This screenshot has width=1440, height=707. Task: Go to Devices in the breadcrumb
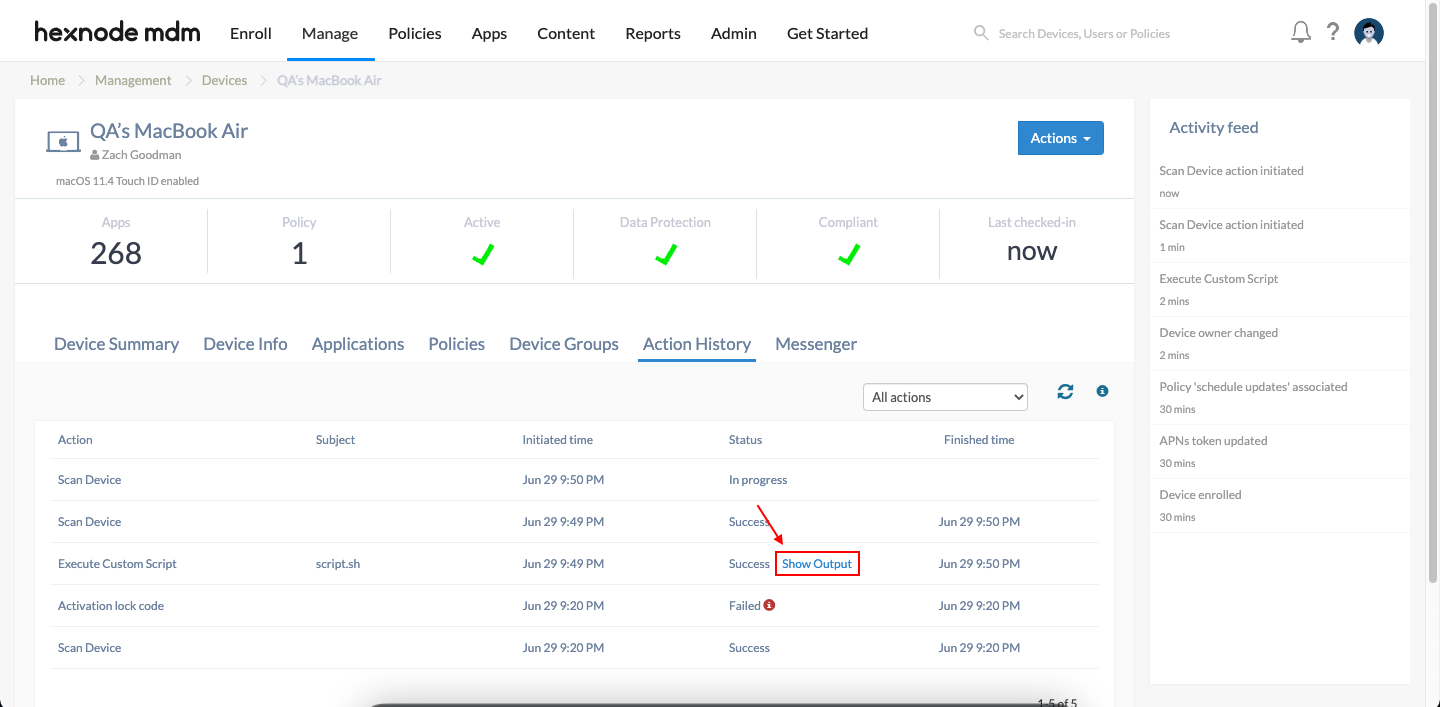[224, 80]
